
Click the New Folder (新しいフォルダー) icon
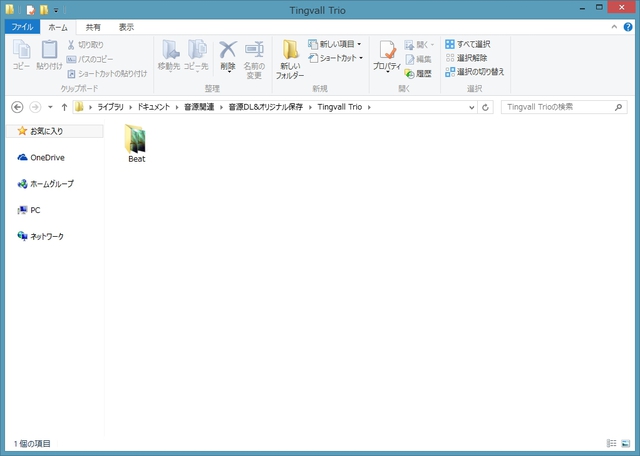click(289, 59)
